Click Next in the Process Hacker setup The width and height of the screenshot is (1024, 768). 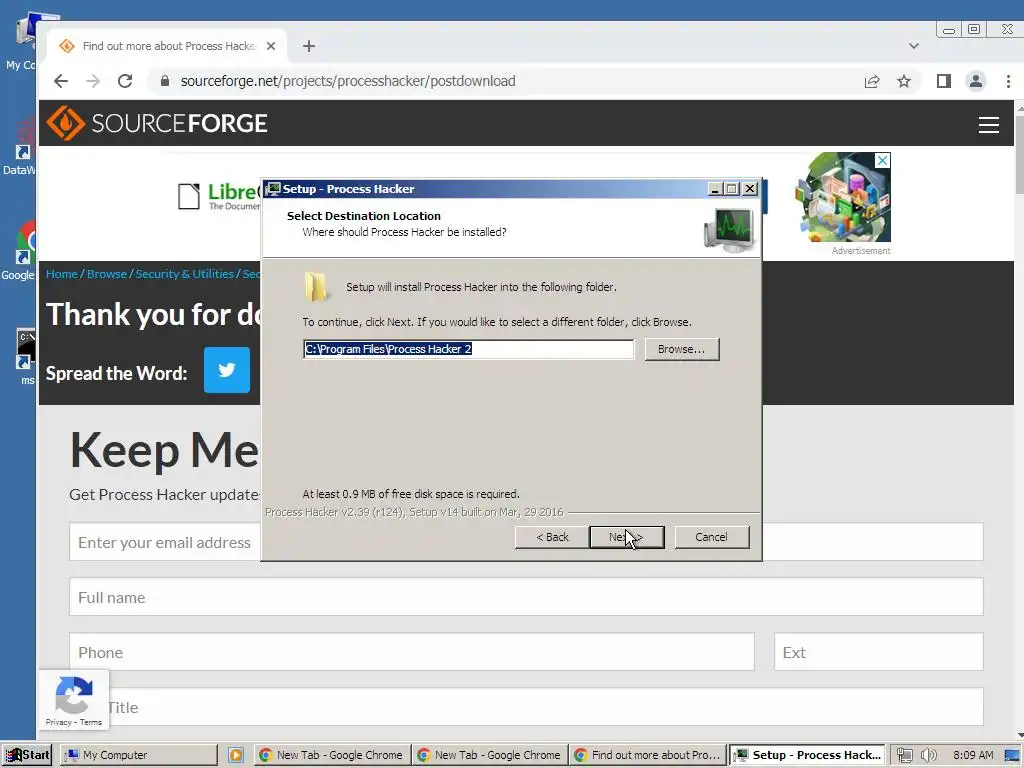point(627,537)
